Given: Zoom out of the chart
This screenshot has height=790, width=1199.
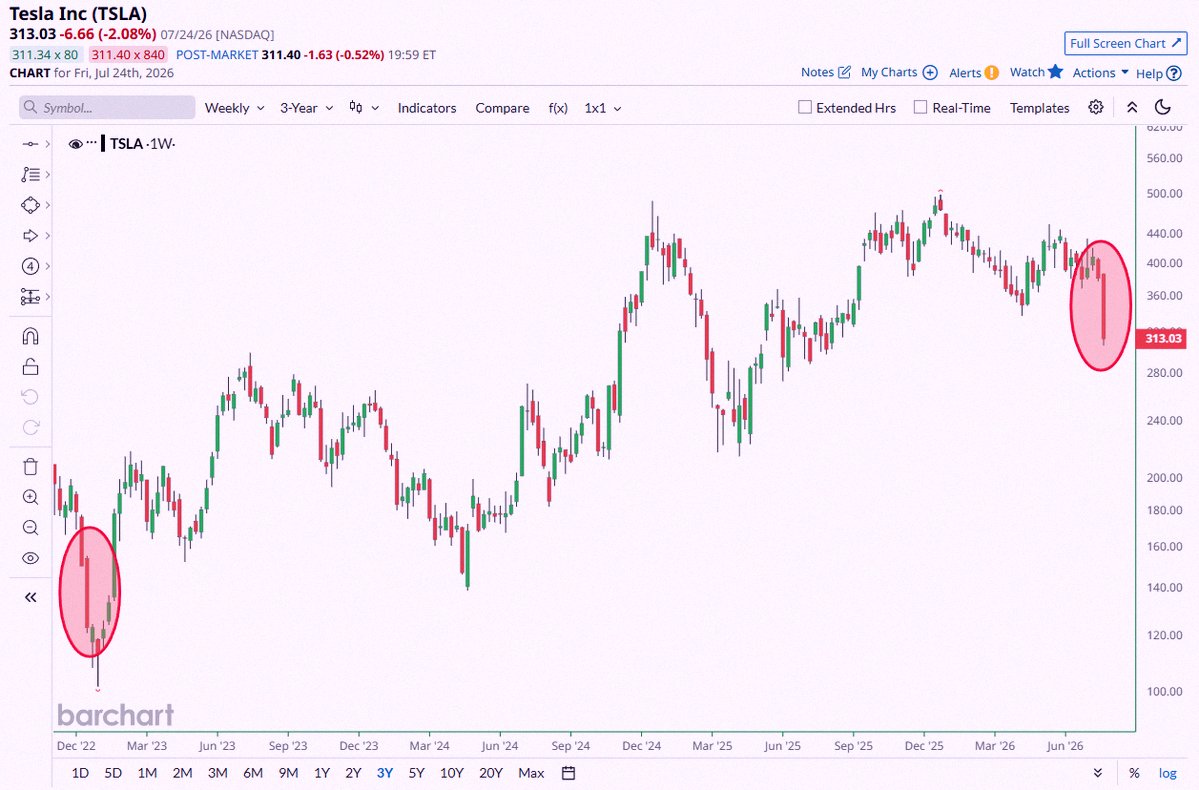Looking at the screenshot, I should [x=30, y=528].
